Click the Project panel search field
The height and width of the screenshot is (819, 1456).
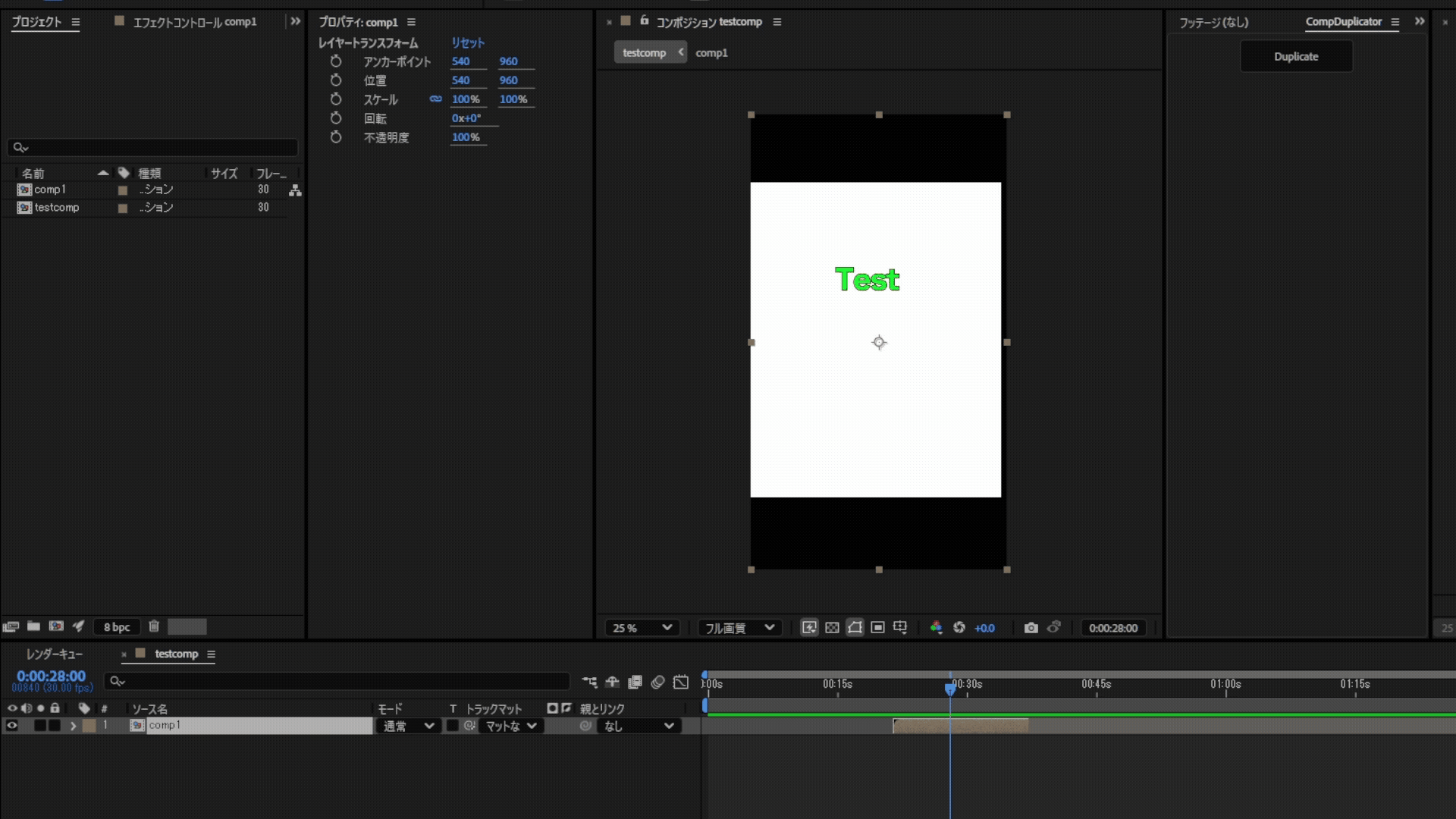pyautogui.click(x=152, y=148)
